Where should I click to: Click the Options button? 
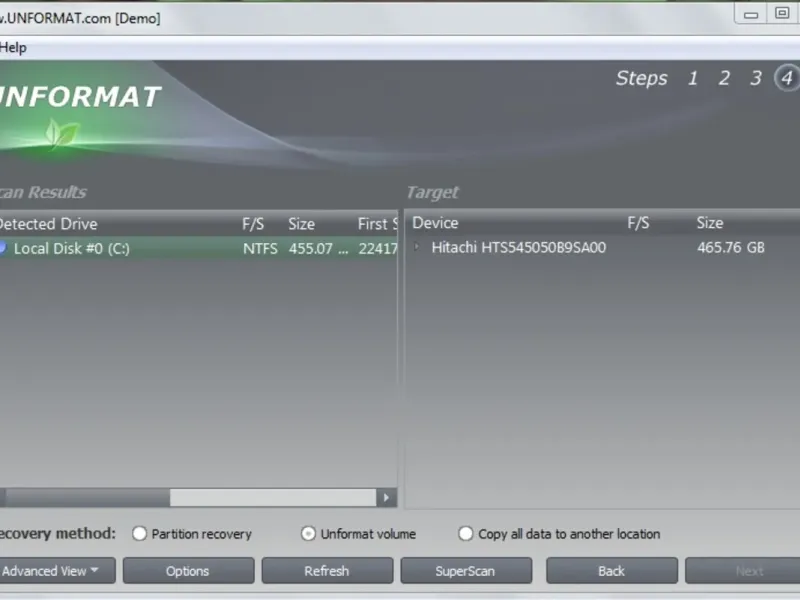(188, 571)
